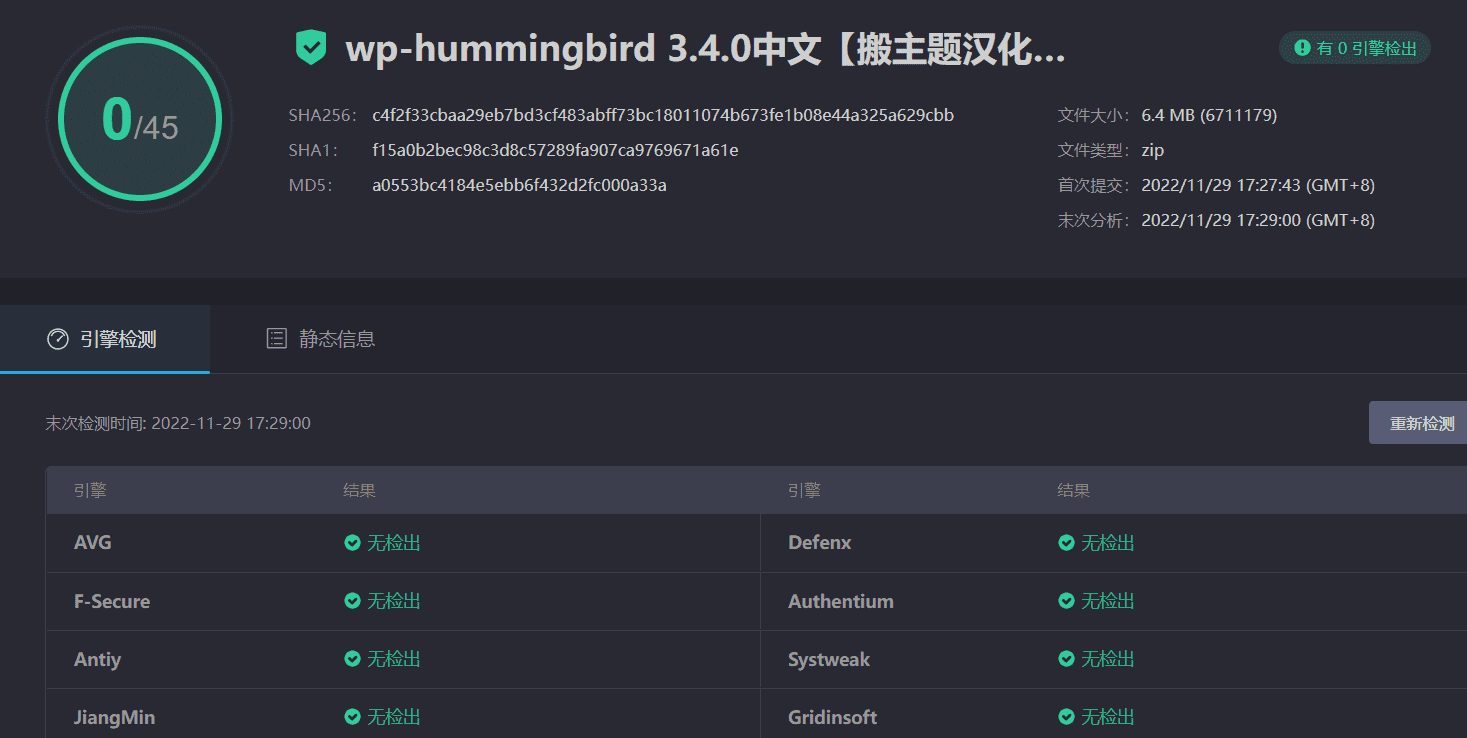Click the F-Secure engine name

pos(112,601)
